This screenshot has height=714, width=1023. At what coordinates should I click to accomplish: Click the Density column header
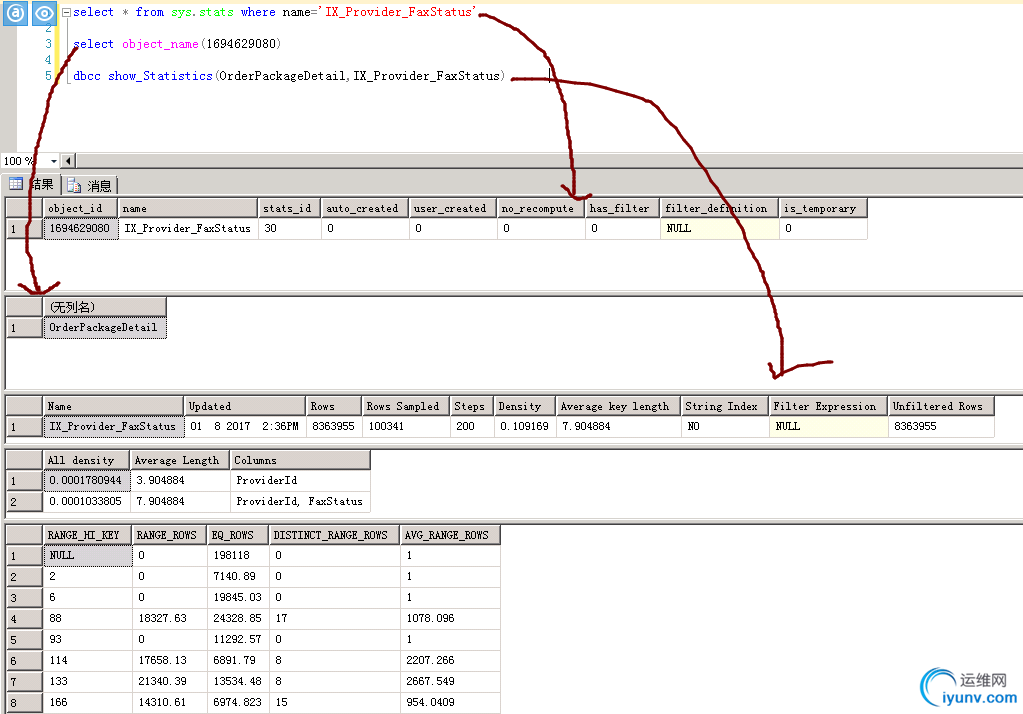pyautogui.click(x=524, y=406)
